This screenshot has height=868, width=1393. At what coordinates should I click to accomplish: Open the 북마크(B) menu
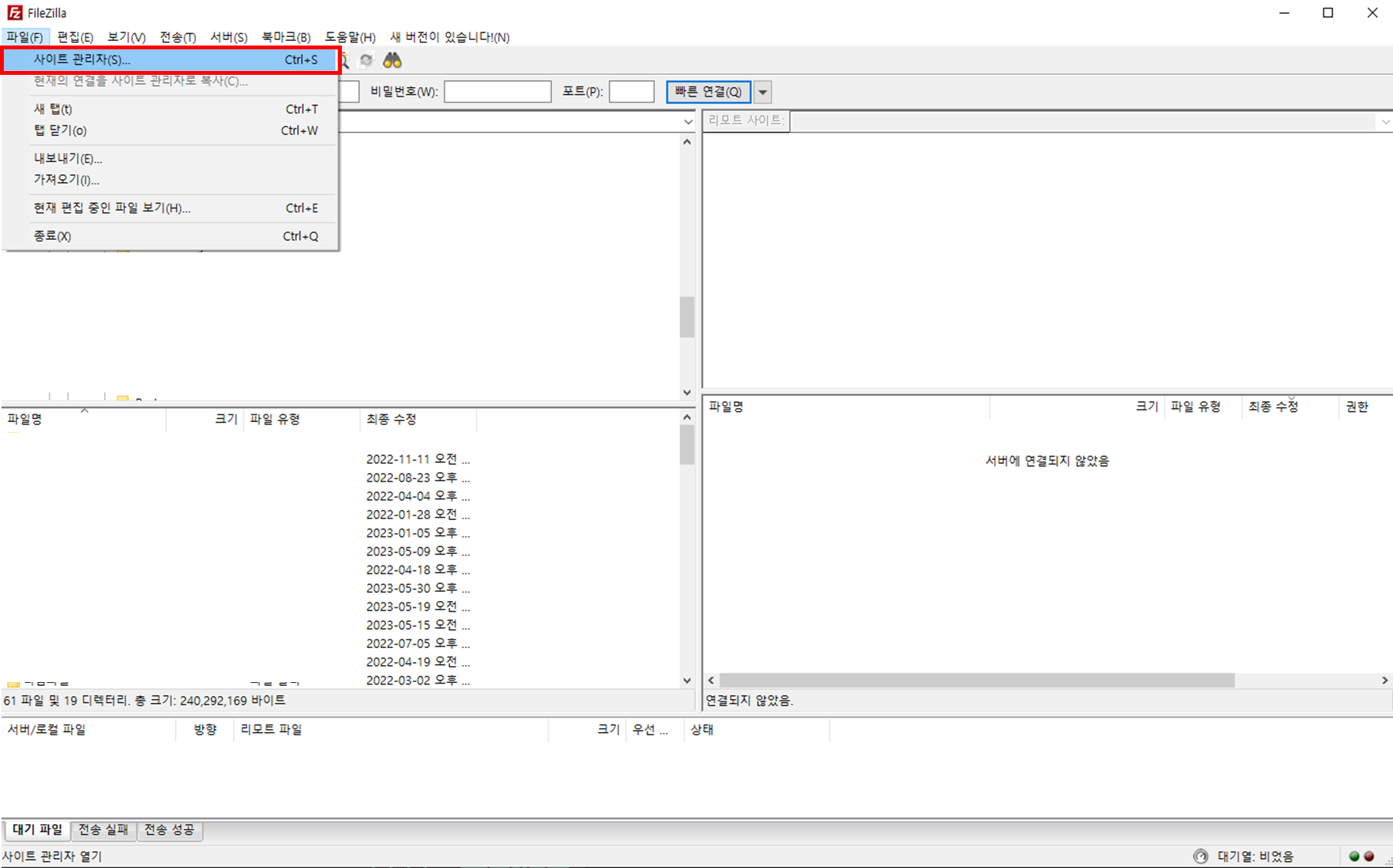286,37
